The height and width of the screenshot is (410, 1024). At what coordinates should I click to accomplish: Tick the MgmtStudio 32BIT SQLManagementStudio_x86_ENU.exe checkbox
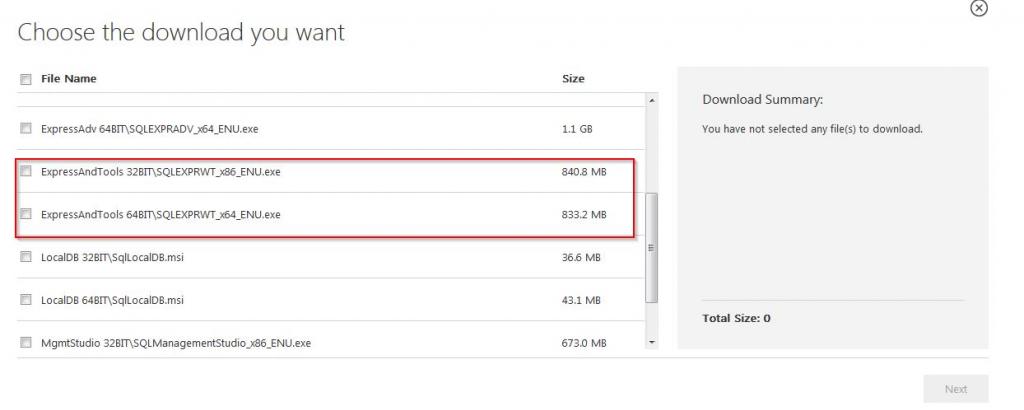[x=26, y=342]
